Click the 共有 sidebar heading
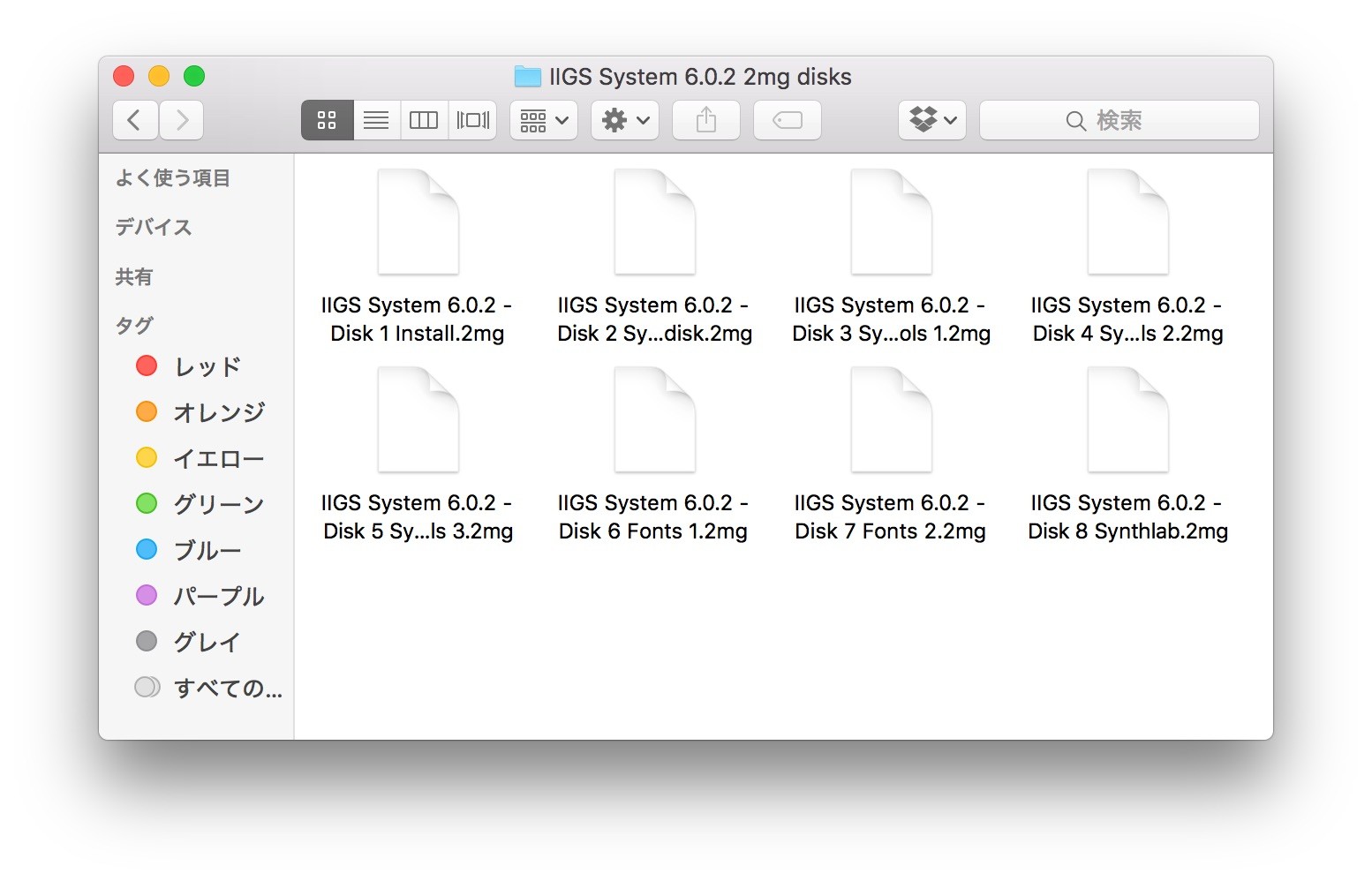The width and height of the screenshot is (1372, 881). (x=134, y=277)
